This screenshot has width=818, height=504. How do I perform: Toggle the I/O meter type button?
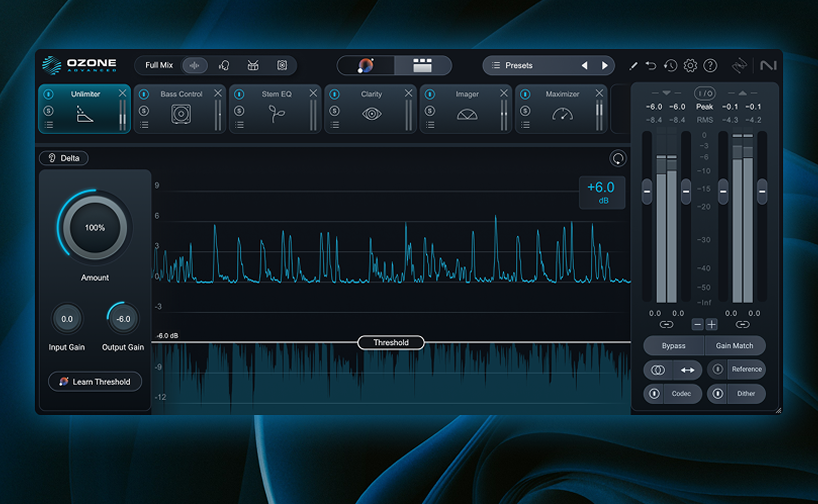pyautogui.click(x=704, y=93)
